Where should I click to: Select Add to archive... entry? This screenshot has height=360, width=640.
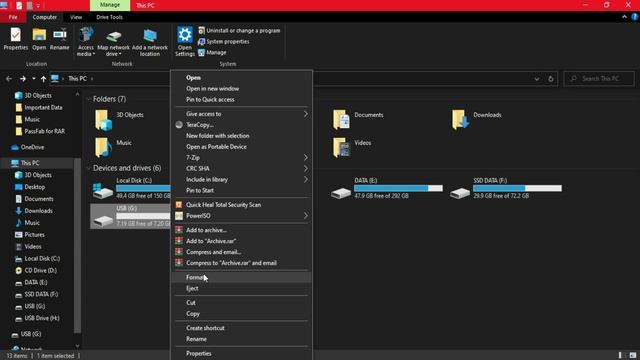[x=242, y=230]
